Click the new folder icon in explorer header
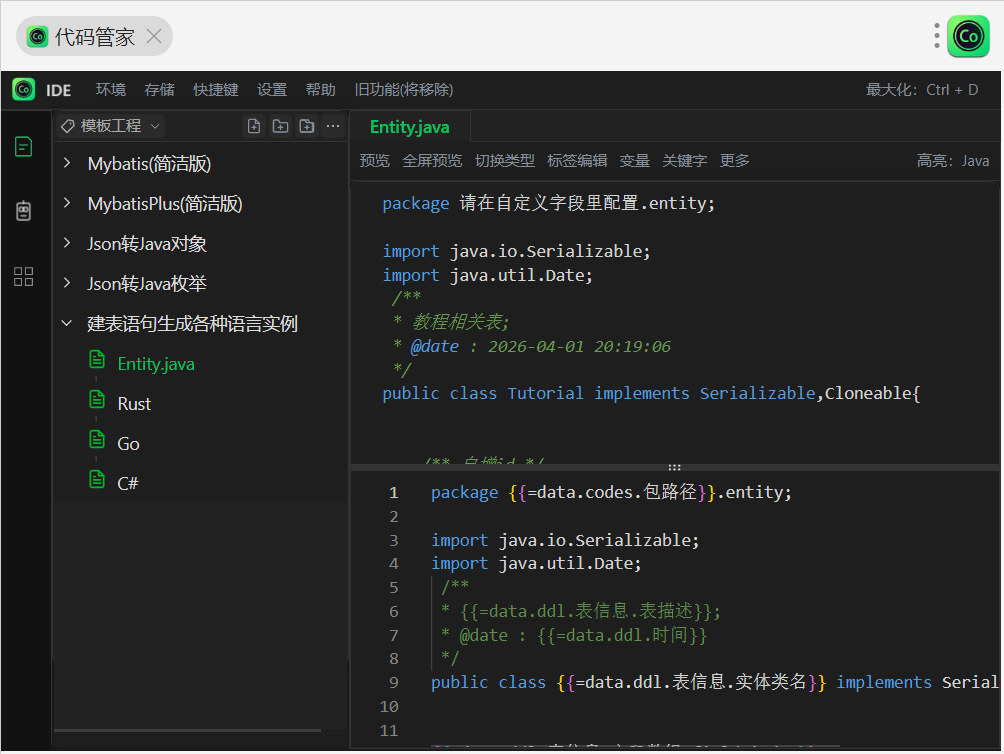 click(x=280, y=126)
